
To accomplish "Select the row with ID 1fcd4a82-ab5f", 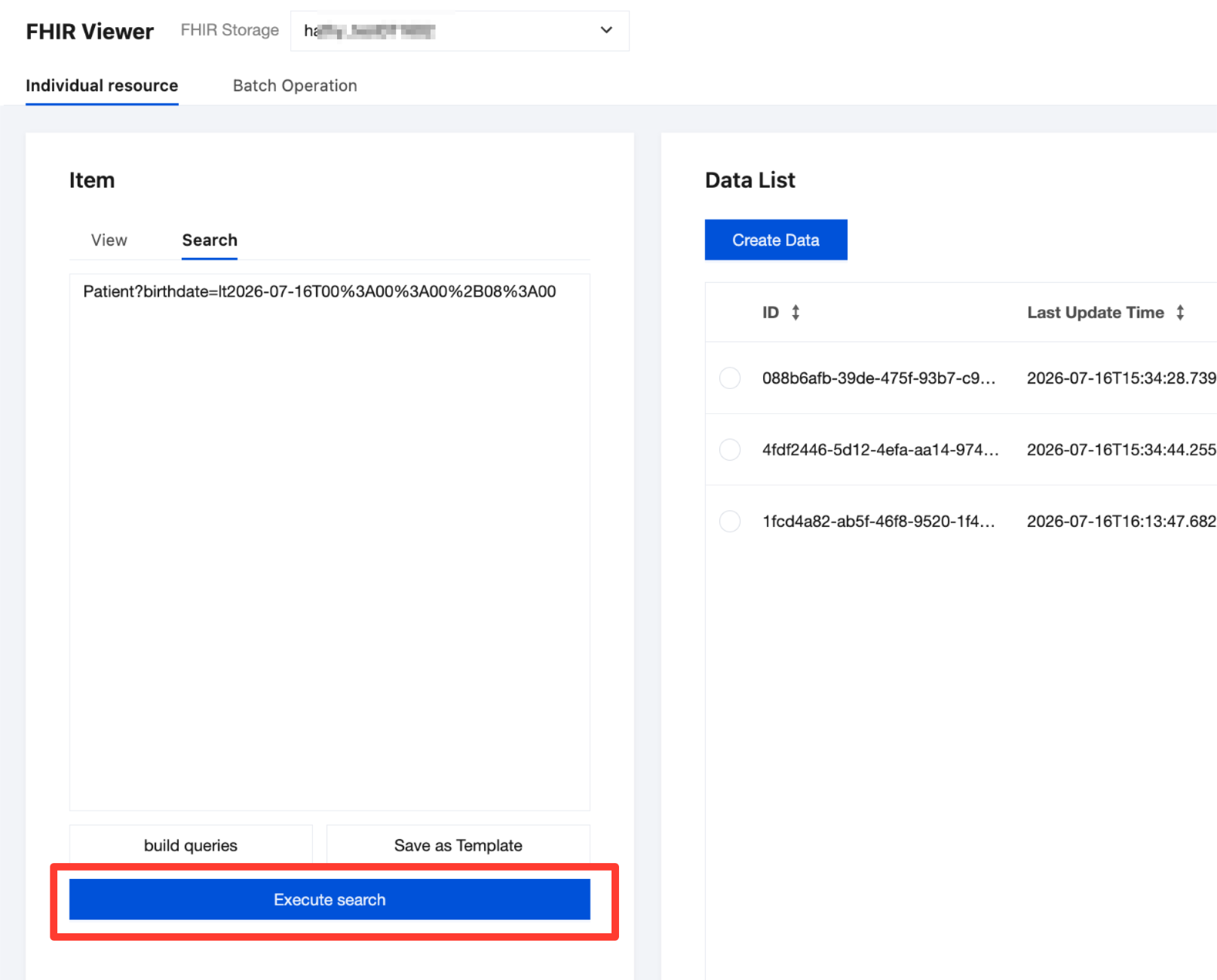I will click(x=730, y=521).
